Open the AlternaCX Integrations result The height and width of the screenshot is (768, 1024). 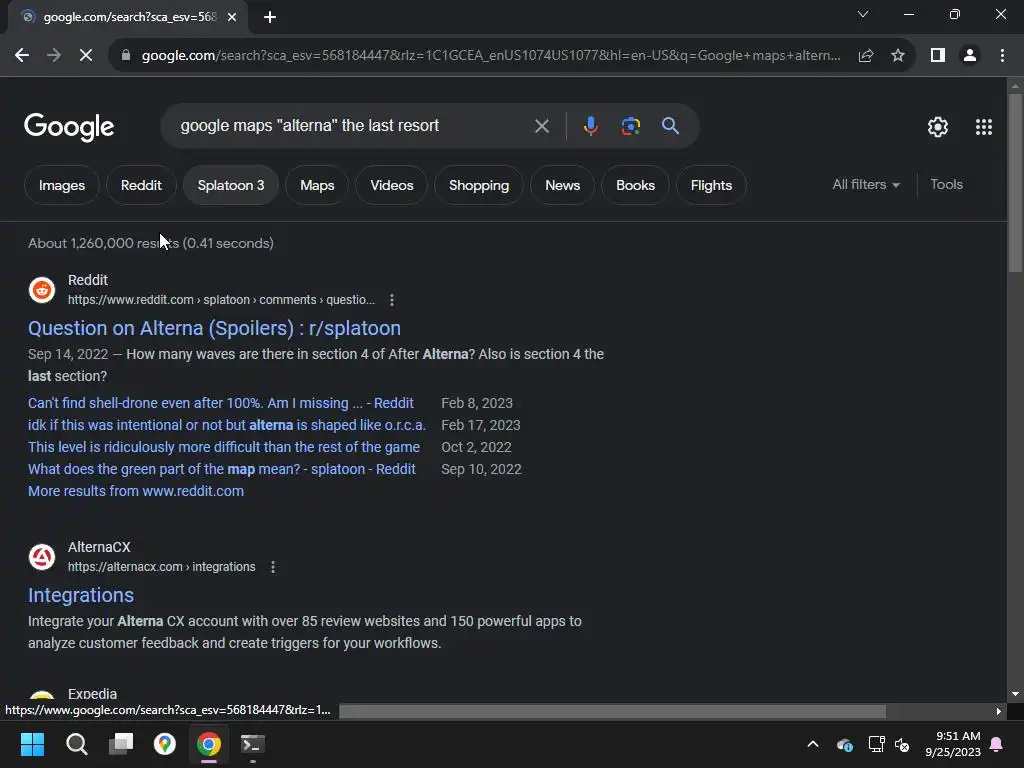click(x=81, y=595)
